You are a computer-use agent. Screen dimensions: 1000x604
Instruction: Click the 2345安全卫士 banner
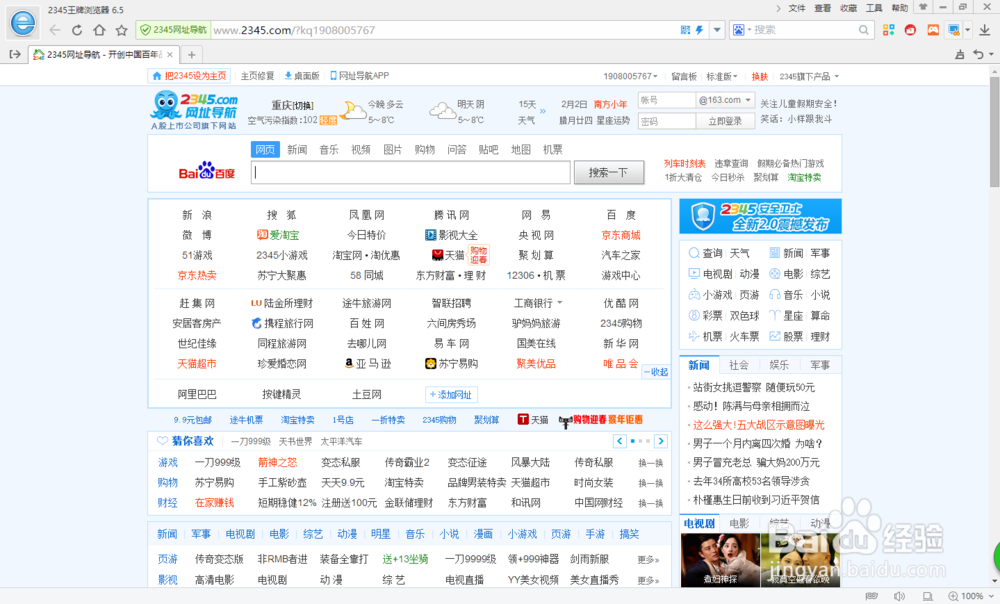tap(760, 216)
